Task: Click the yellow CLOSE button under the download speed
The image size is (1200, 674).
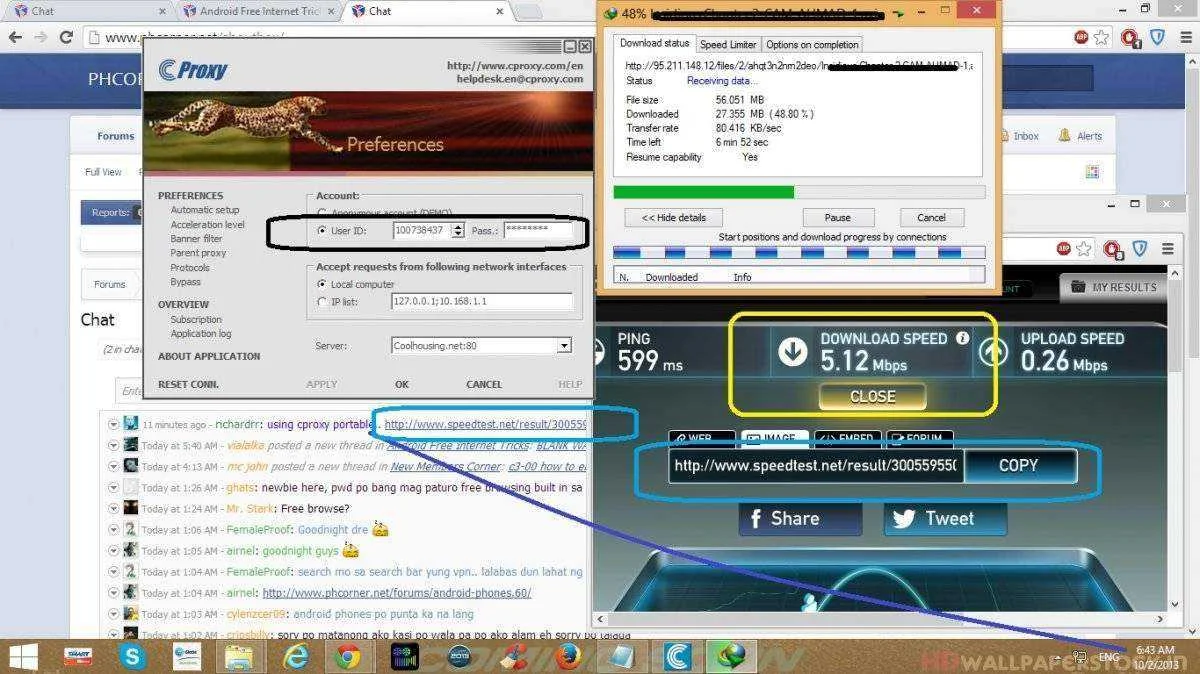Action: click(872, 396)
